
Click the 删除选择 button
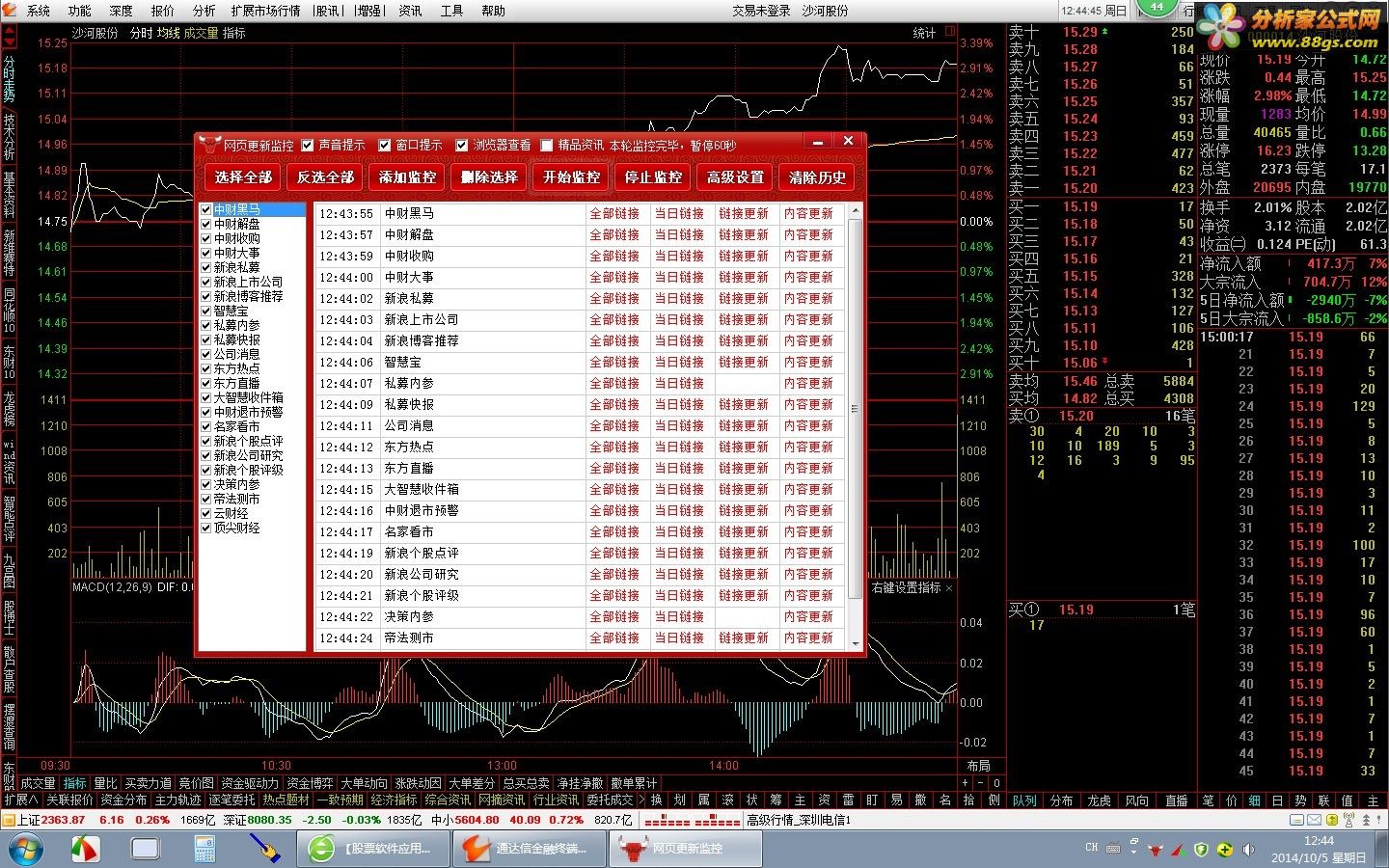click(x=490, y=177)
